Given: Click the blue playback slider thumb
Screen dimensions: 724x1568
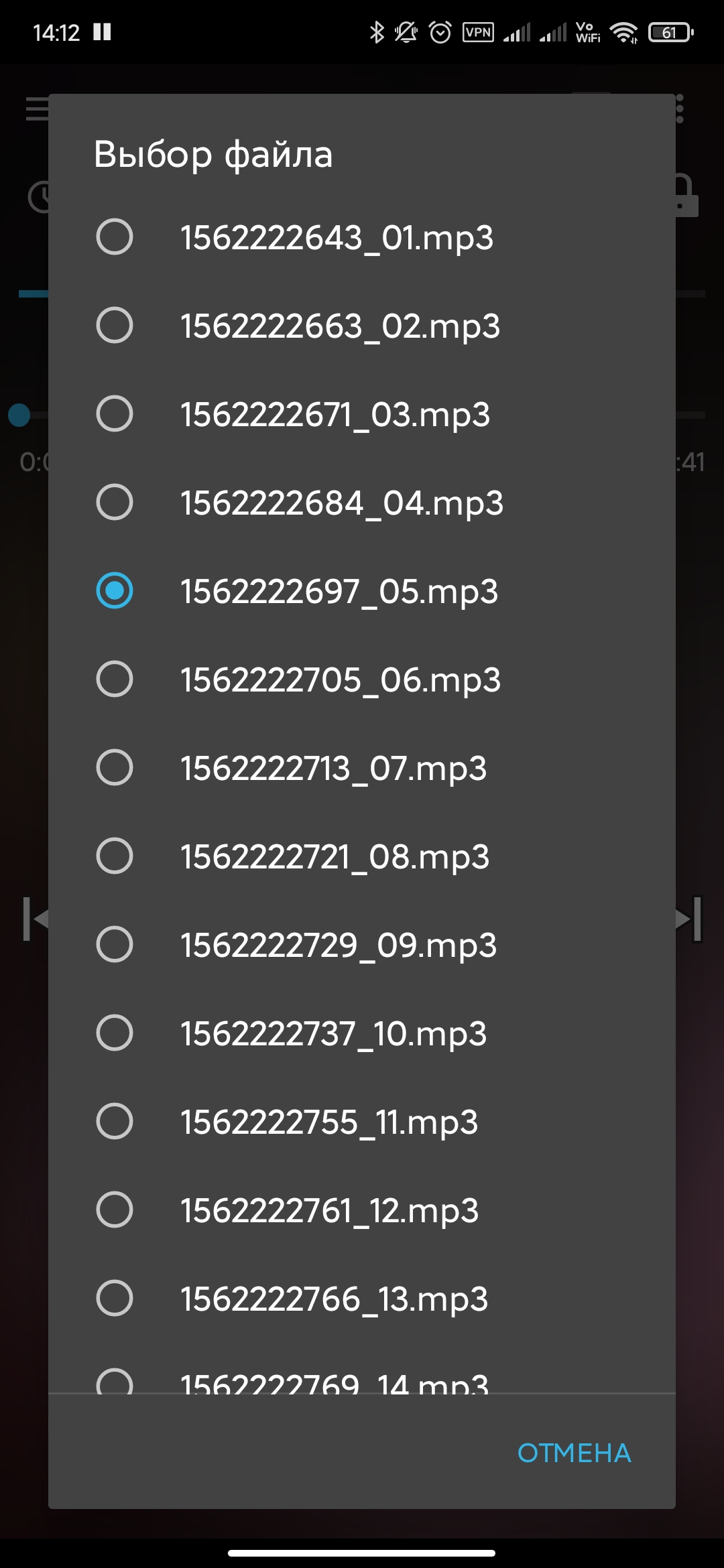Looking at the screenshot, I should [19, 415].
